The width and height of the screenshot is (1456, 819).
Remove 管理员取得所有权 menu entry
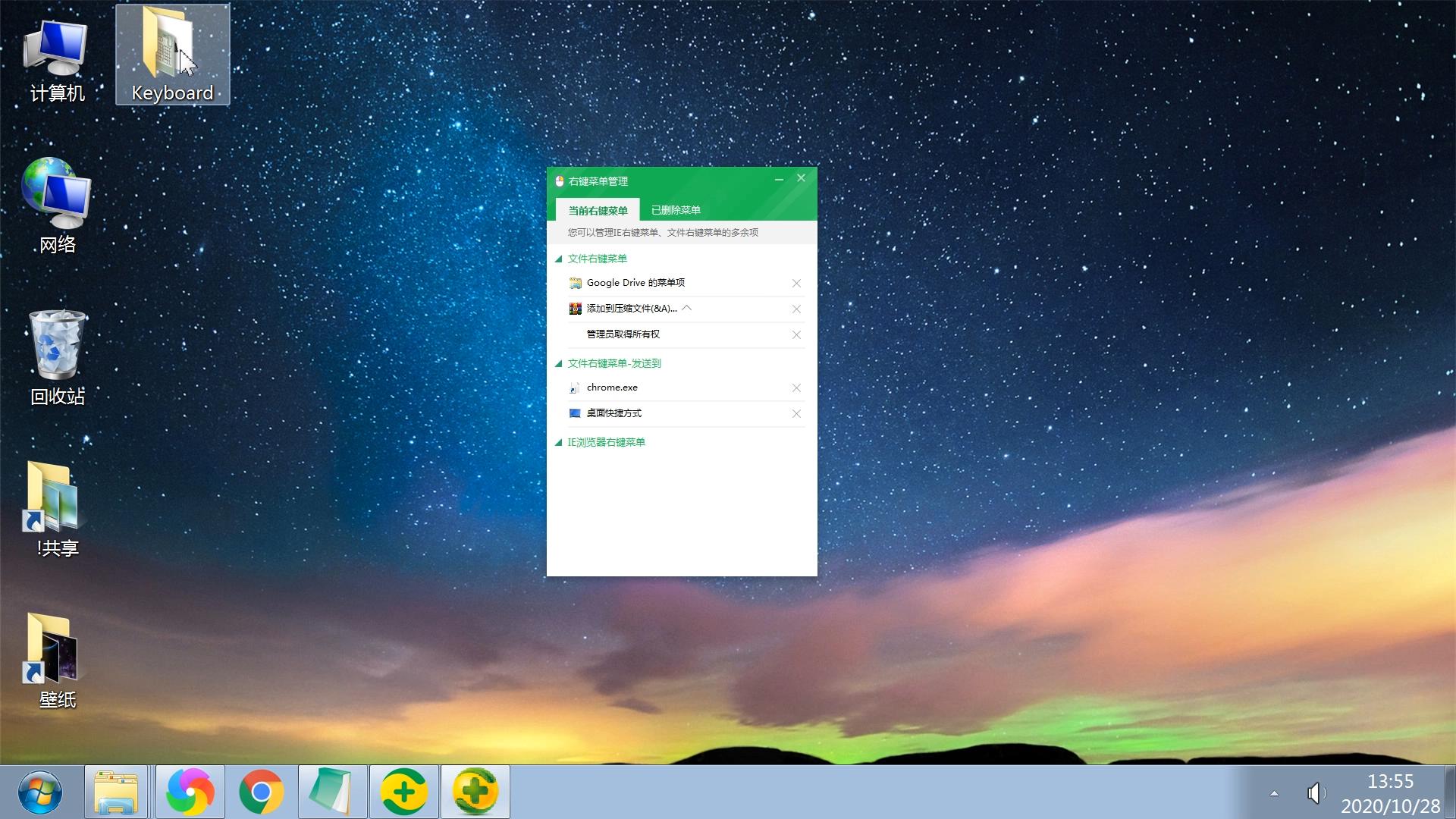point(796,335)
